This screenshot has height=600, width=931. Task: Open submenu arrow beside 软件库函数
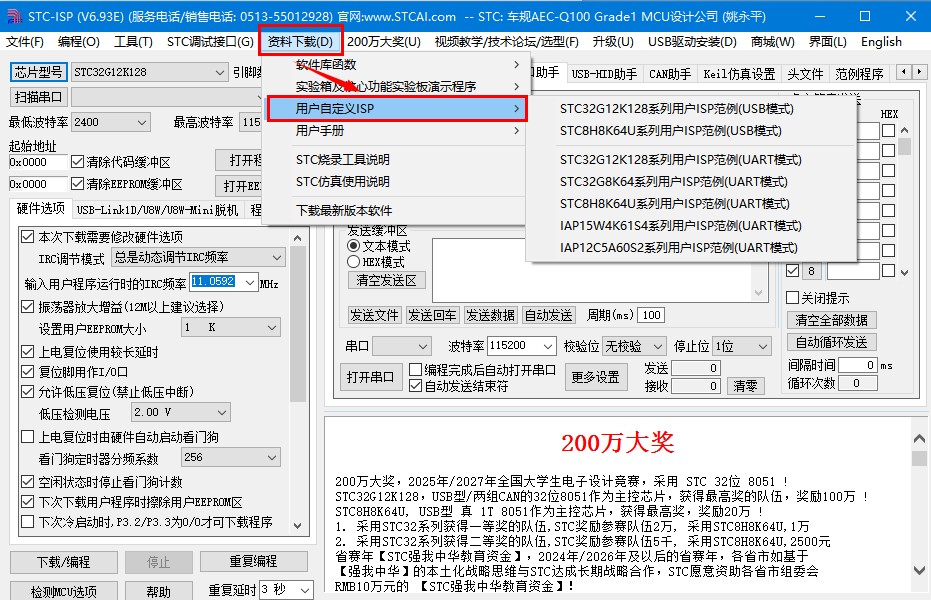[x=517, y=64]
